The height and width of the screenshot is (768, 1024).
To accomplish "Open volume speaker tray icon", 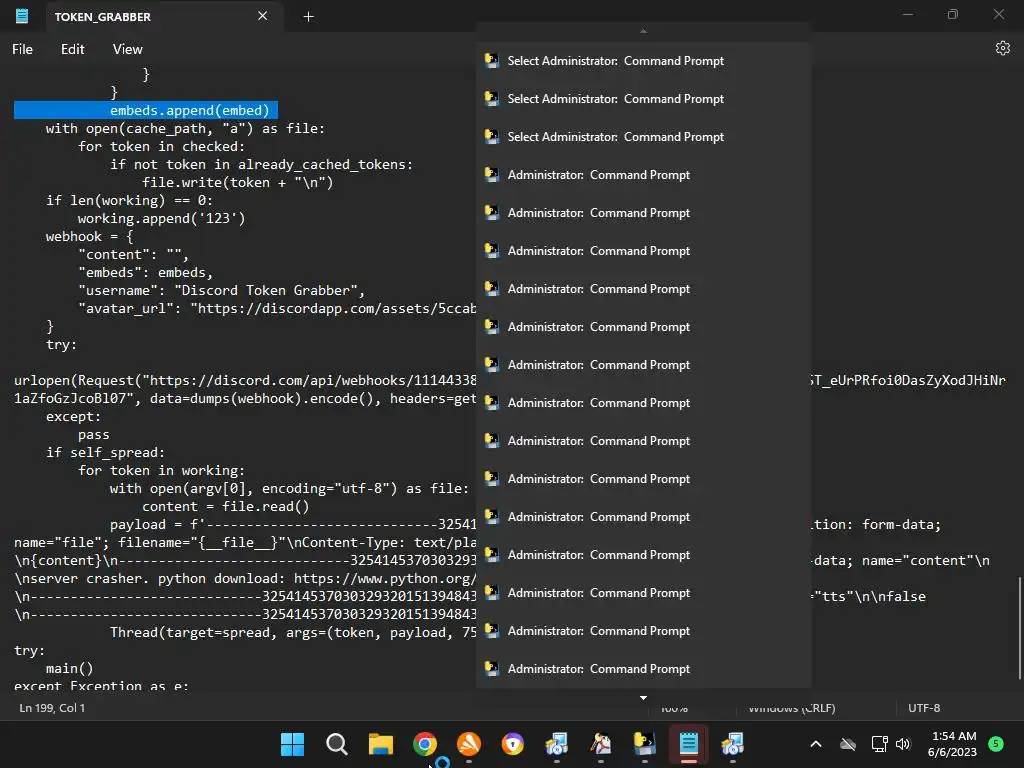I will [x=903, y=744].
